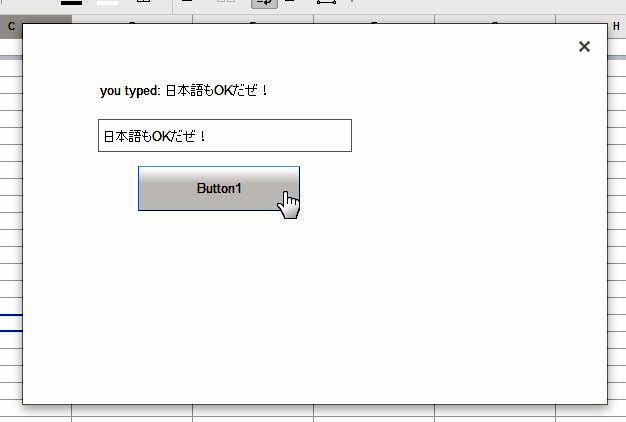Image resolution: width=626 pixels, height=422 pixels.
Task: Click the vertical align icon beside wrap
Action: click(290, 3)
